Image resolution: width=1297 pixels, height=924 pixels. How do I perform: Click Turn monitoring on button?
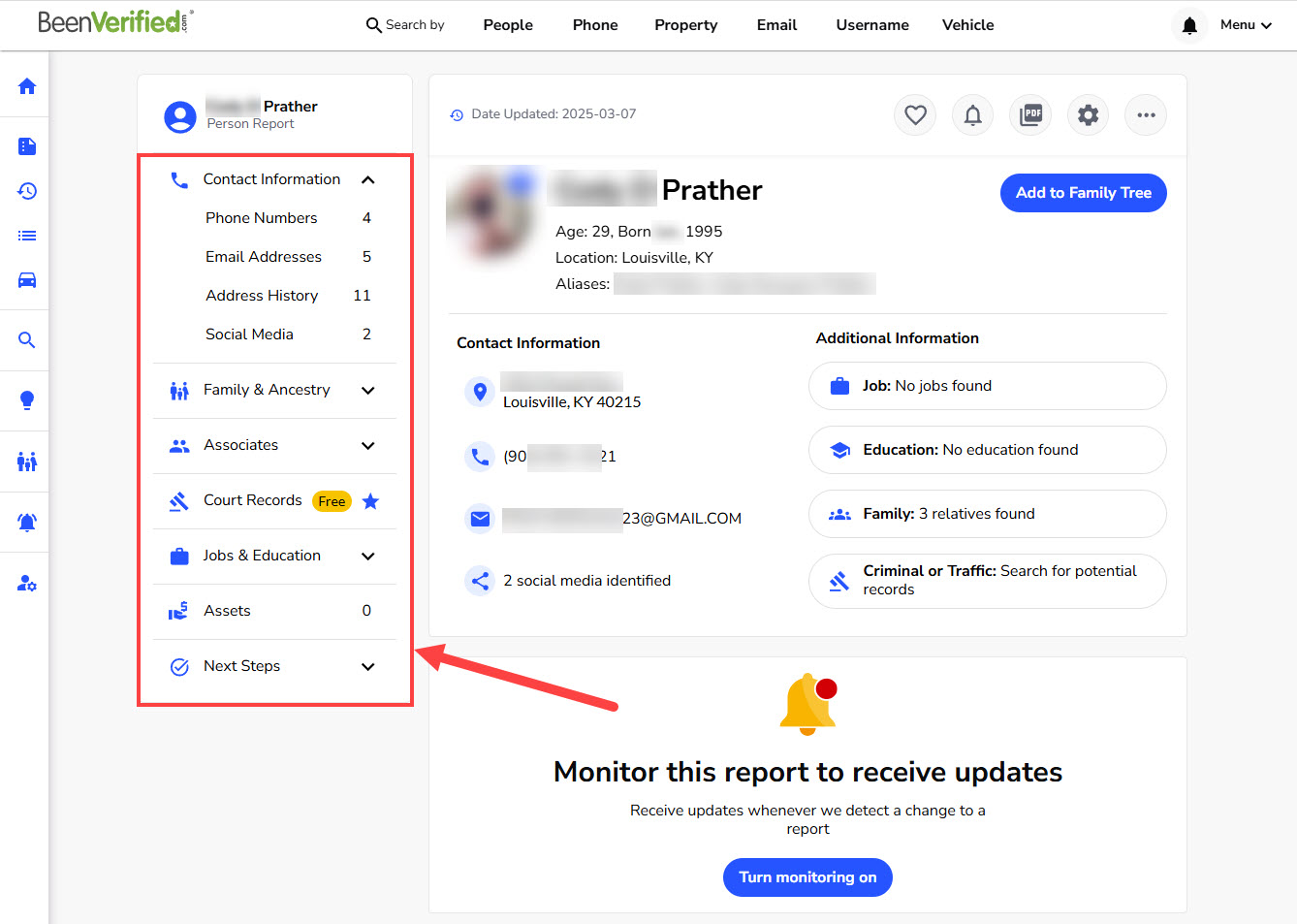click(807, 877)
